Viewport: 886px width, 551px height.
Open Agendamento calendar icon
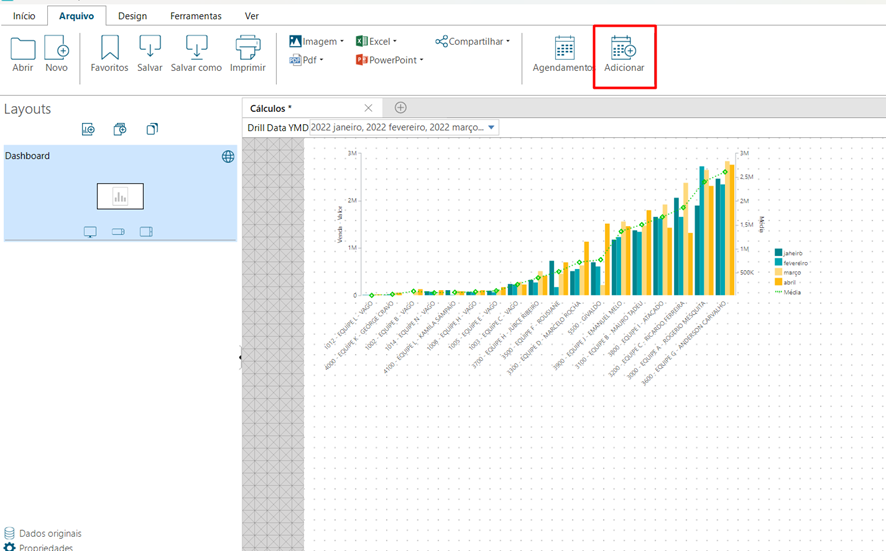point(564,47)
